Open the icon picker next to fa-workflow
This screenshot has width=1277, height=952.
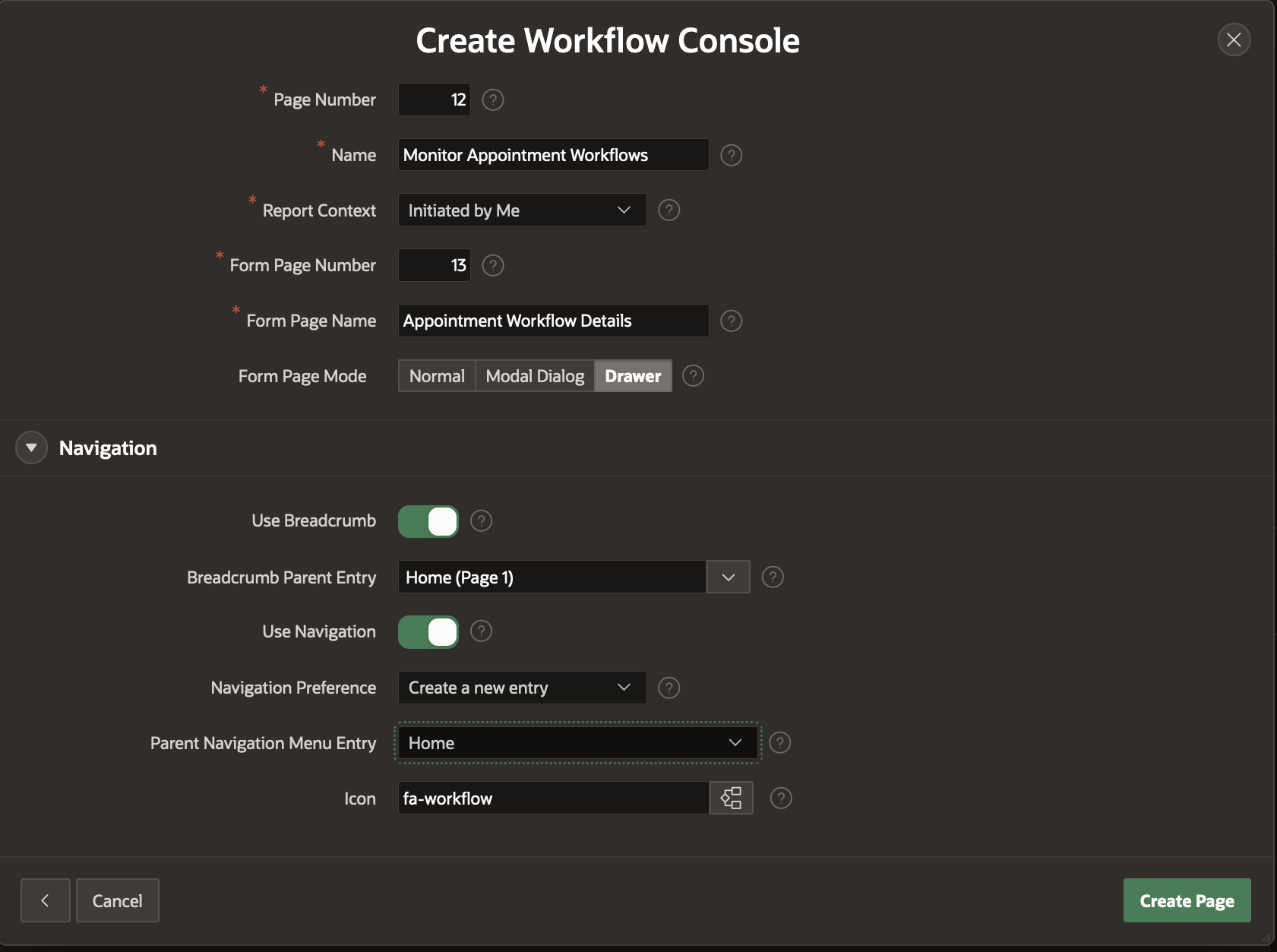[x=731, y=798]
